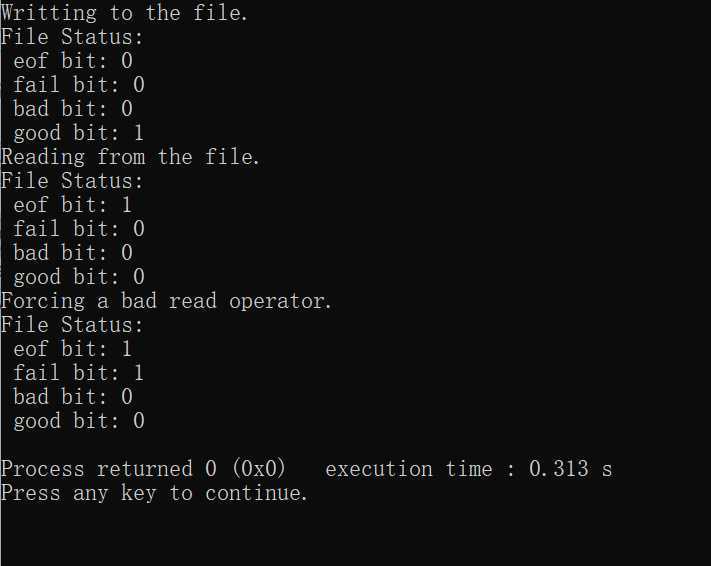Click the first 'File Status:' heading

(x=72, y=37)
